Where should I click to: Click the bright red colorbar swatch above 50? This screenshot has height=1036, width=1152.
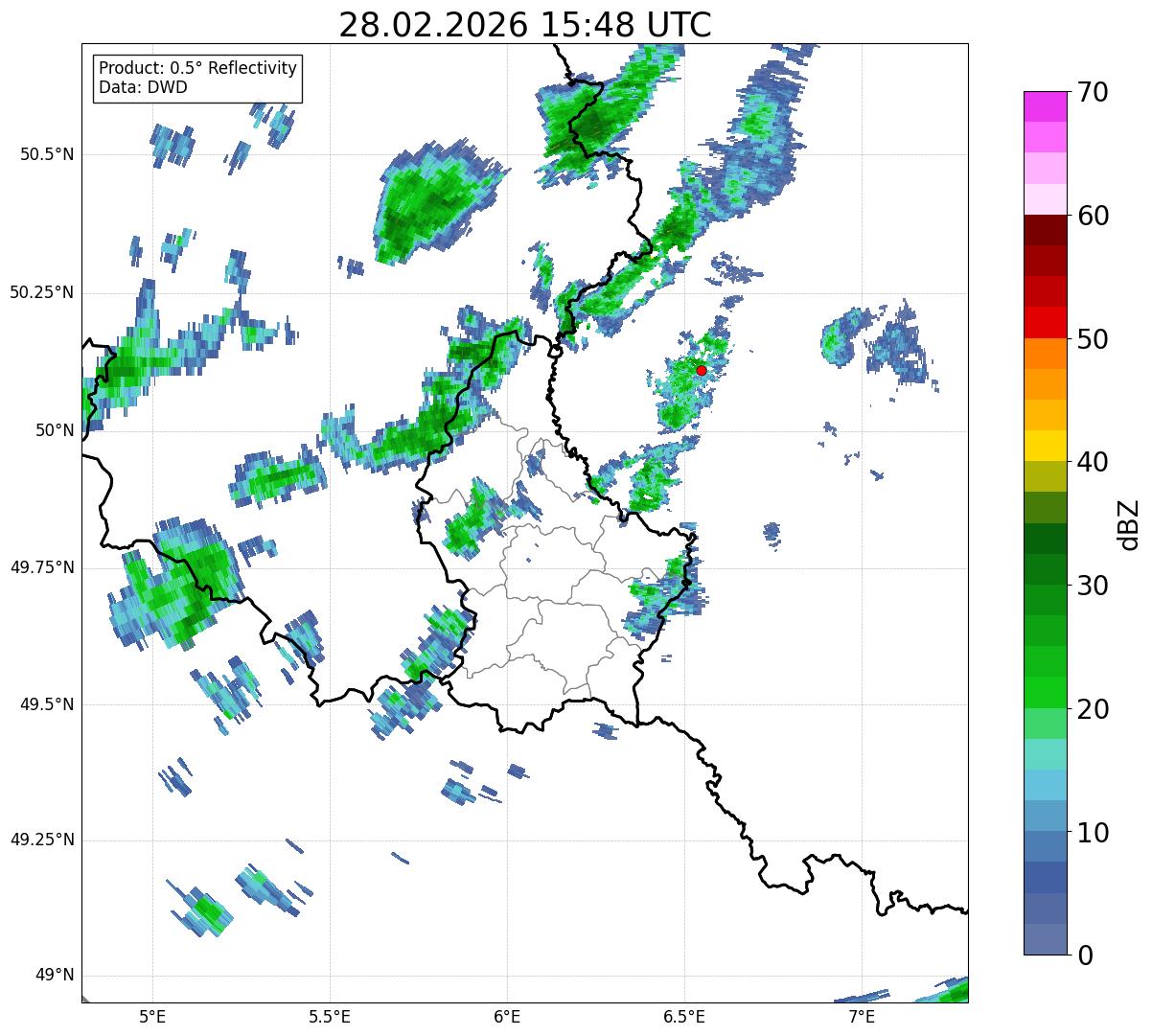pos(1046,322)
